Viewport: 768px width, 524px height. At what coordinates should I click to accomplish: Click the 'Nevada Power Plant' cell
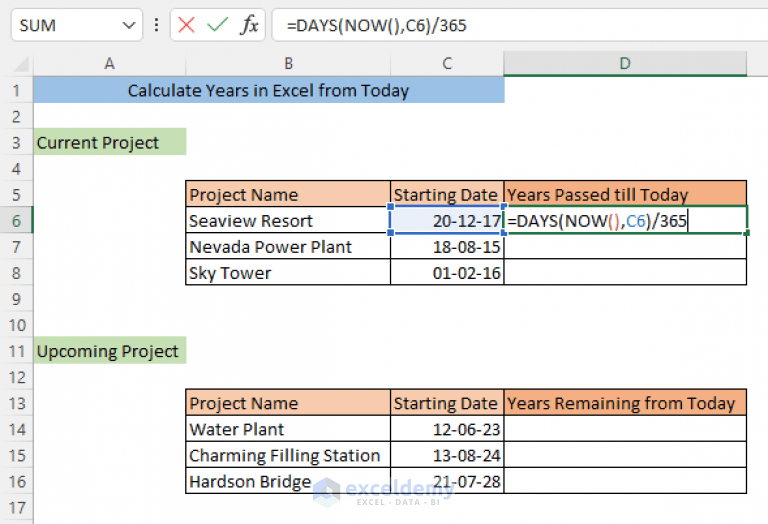point(288,247)
